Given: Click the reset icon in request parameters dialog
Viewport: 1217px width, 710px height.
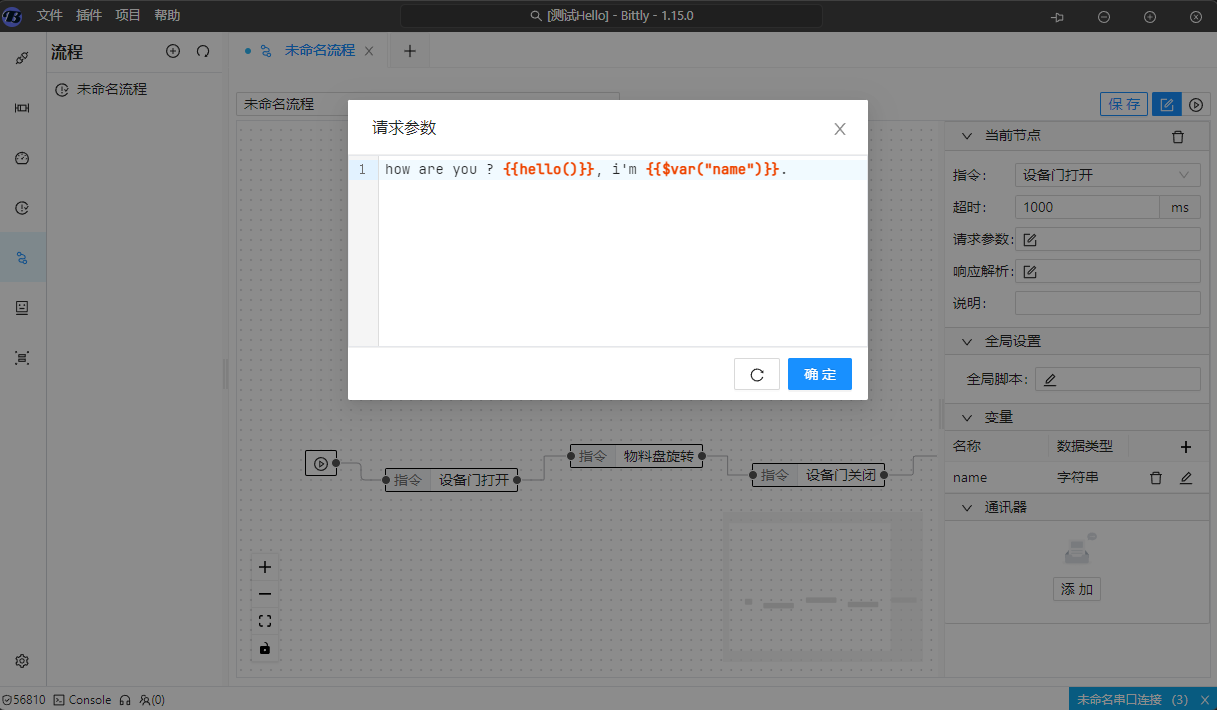Looking at the screenshot, I should [x=756, y=374].
